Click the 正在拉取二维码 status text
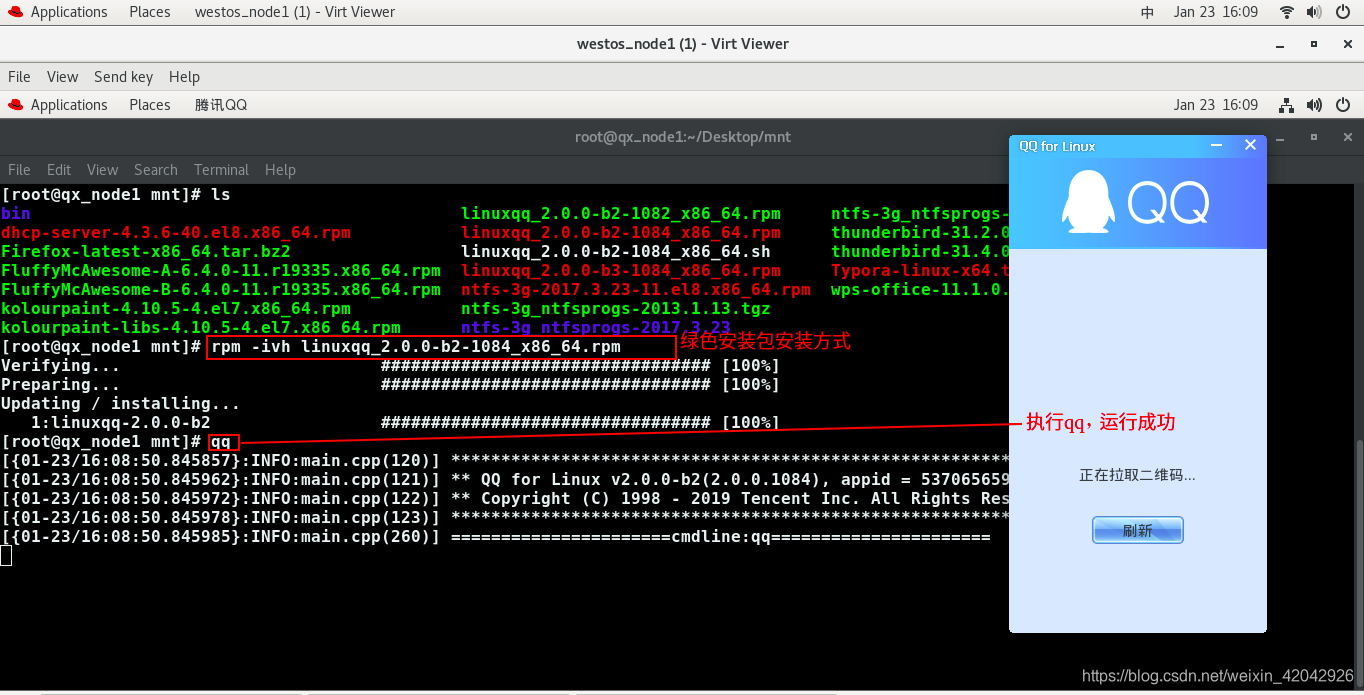The height and width of the screenshot is (695, 1364). 1138,475
